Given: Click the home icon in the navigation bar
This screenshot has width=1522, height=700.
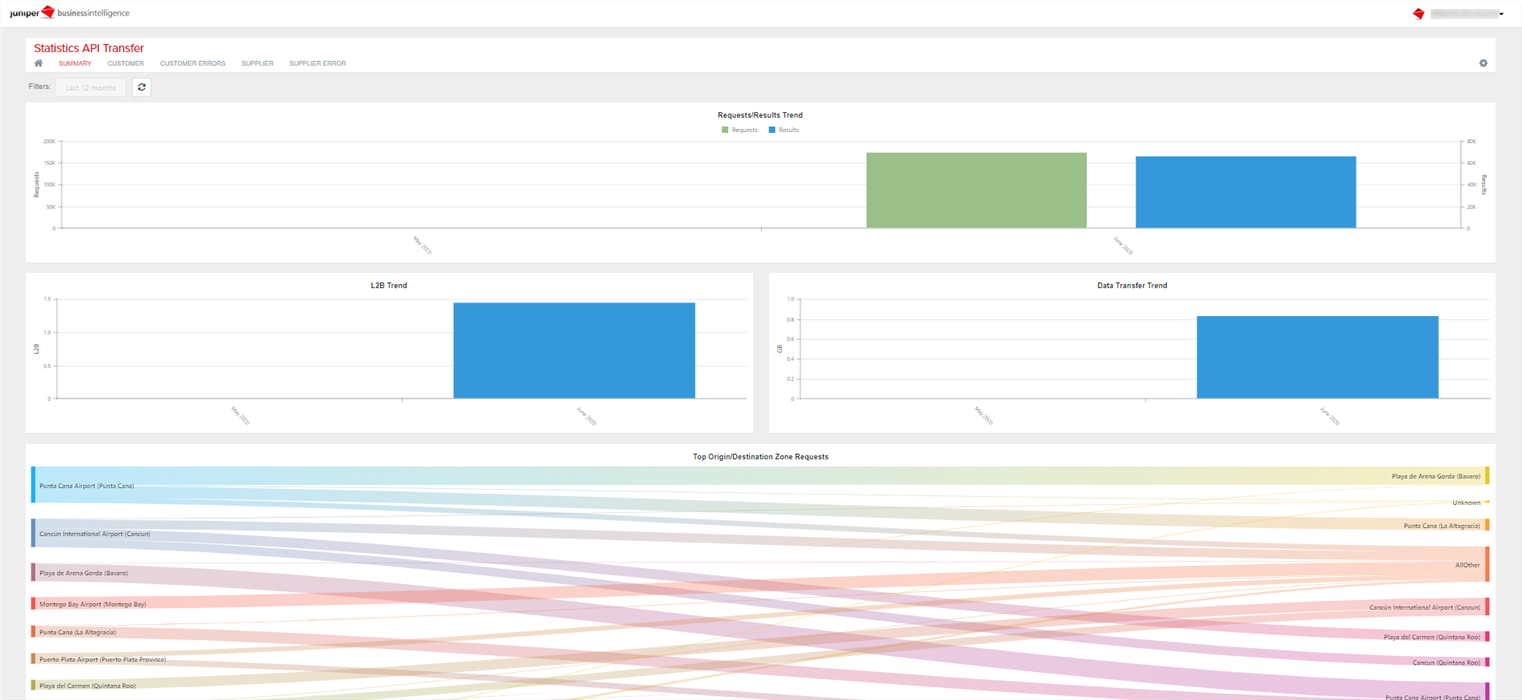Looking at the screenshot, I should tap(37, 63).
